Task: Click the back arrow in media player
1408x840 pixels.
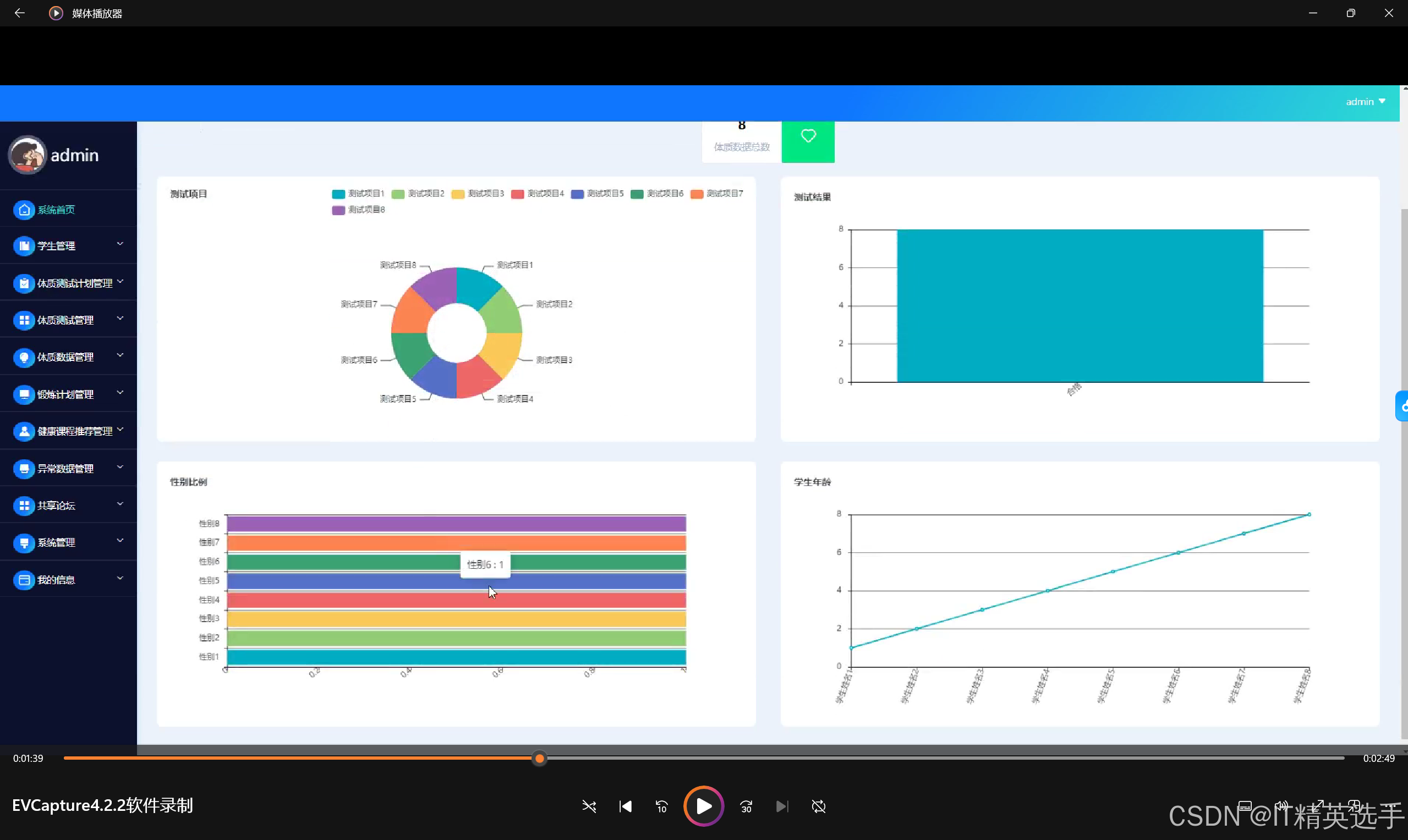Action: point(20,13)
